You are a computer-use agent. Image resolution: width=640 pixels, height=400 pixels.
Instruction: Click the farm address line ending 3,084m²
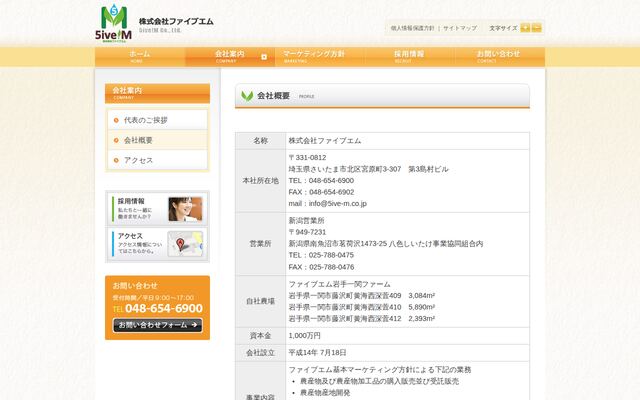click(362, 295)
